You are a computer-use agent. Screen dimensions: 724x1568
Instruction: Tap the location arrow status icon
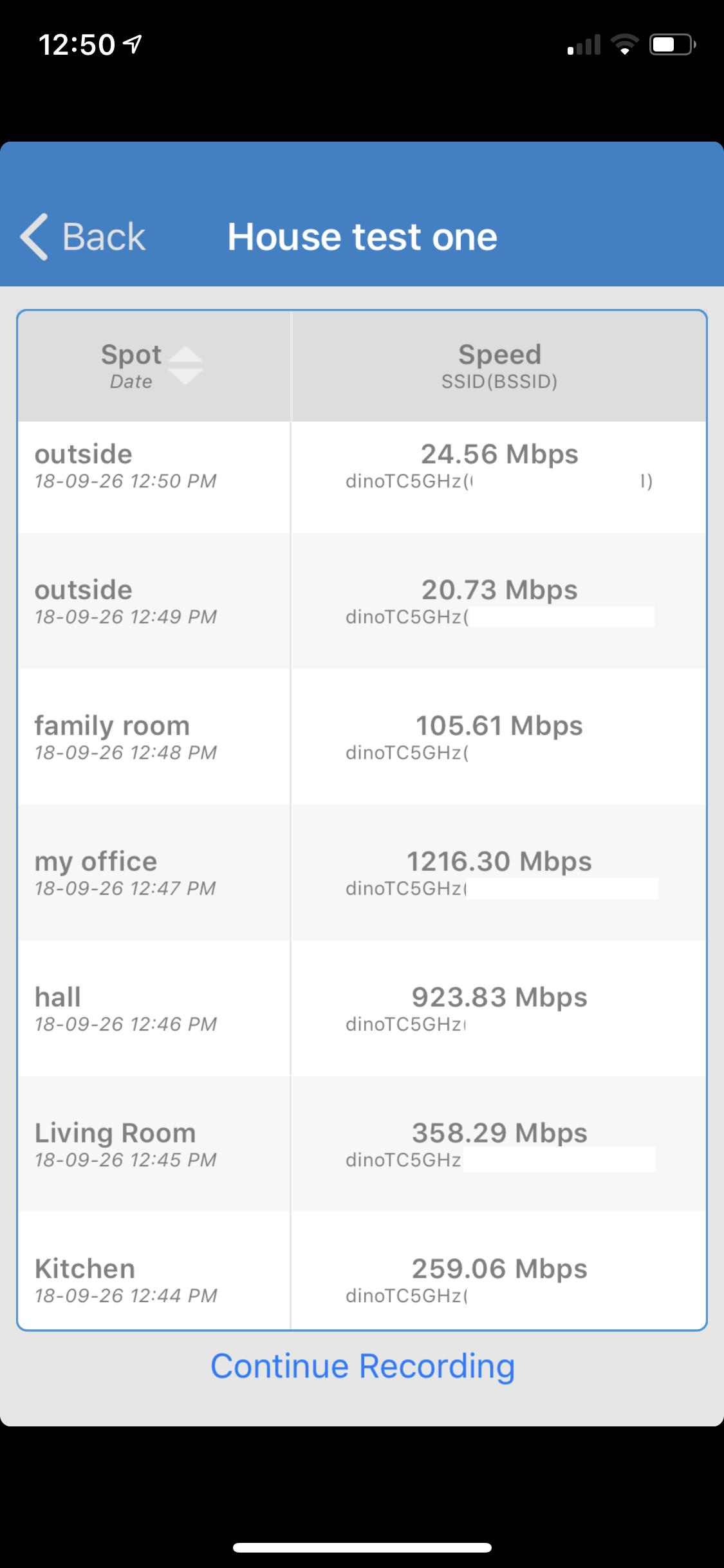[133, 44]
